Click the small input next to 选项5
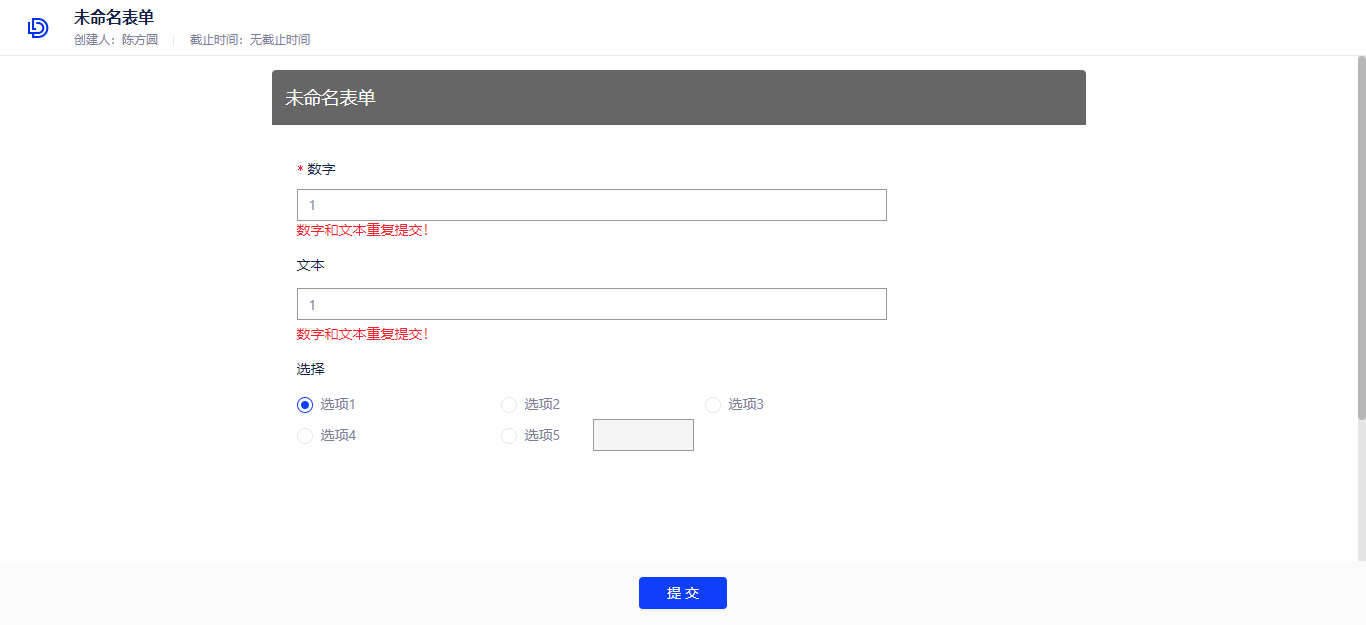 [x=643, y=434]
